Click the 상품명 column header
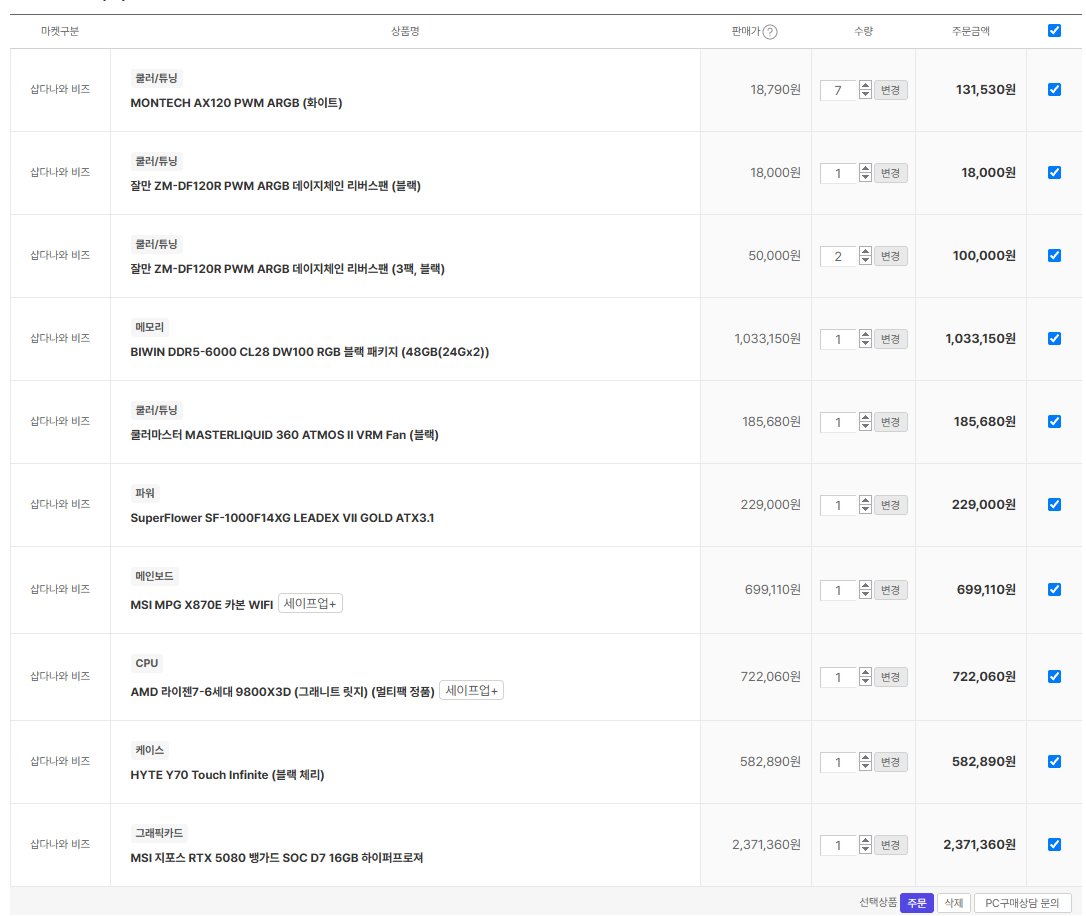1086x916 pixels. [405, 31]
